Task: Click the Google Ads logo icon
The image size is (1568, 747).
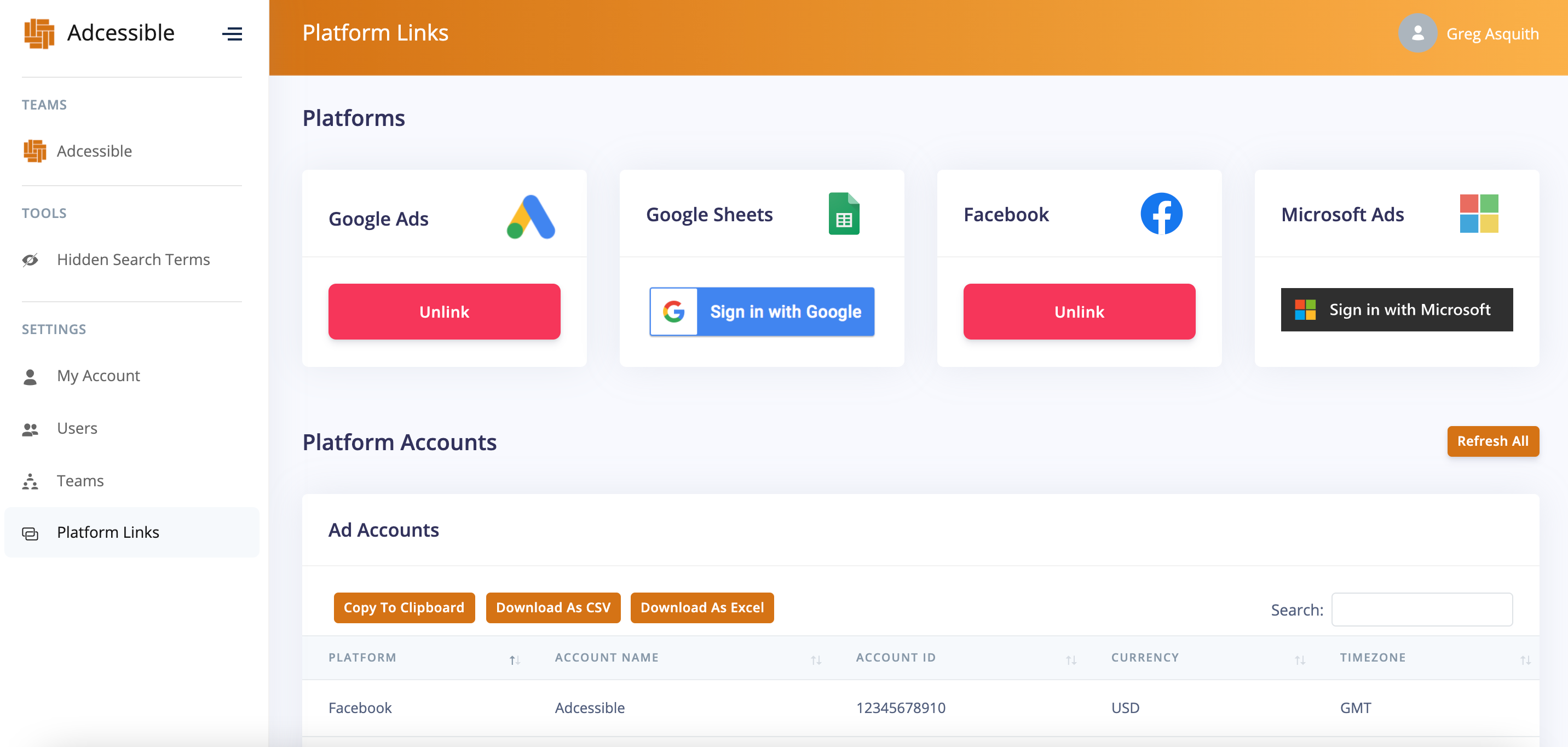Action: 530,217
